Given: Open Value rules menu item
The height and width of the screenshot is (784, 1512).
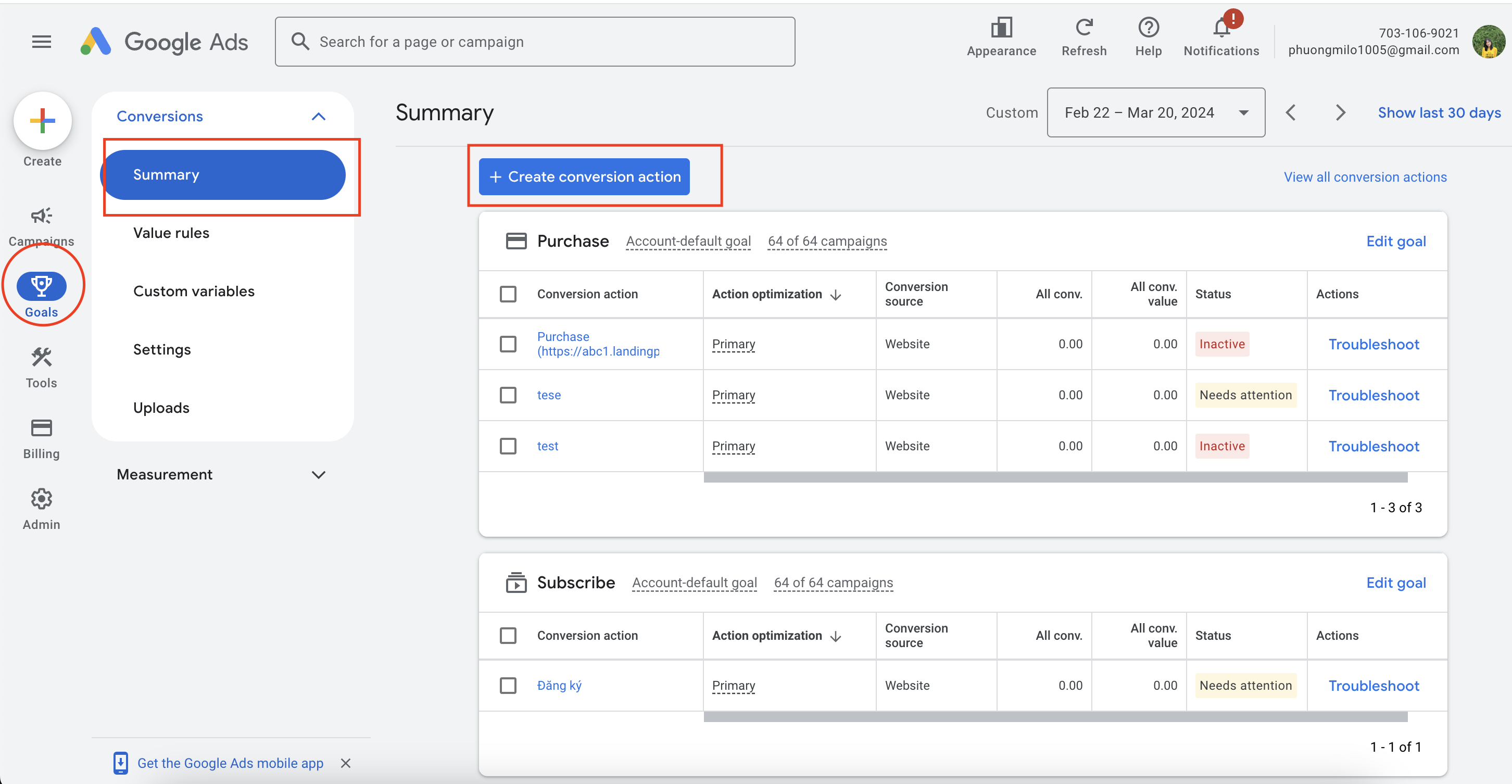Looking at the screenshot, I should pos(171,233).
